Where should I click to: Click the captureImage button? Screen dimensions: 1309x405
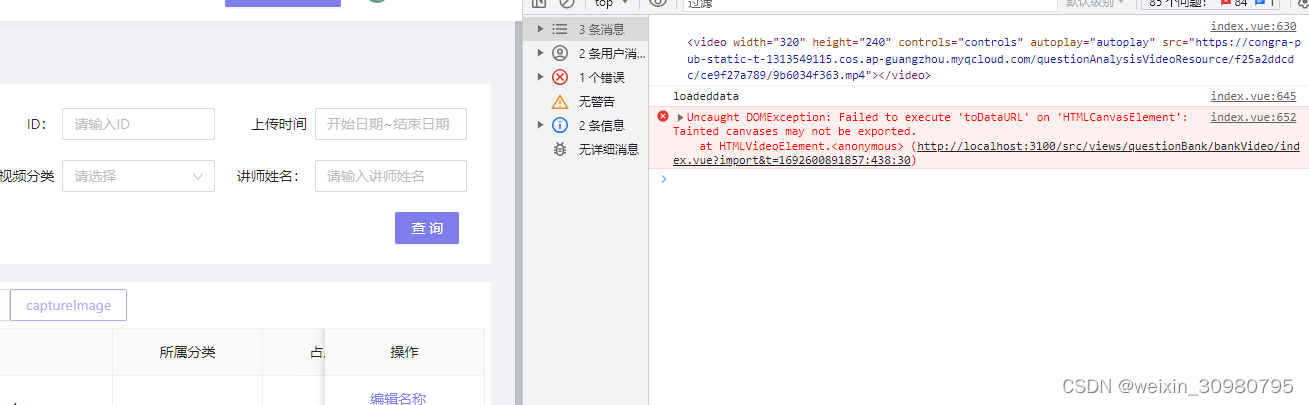point(69,305)
